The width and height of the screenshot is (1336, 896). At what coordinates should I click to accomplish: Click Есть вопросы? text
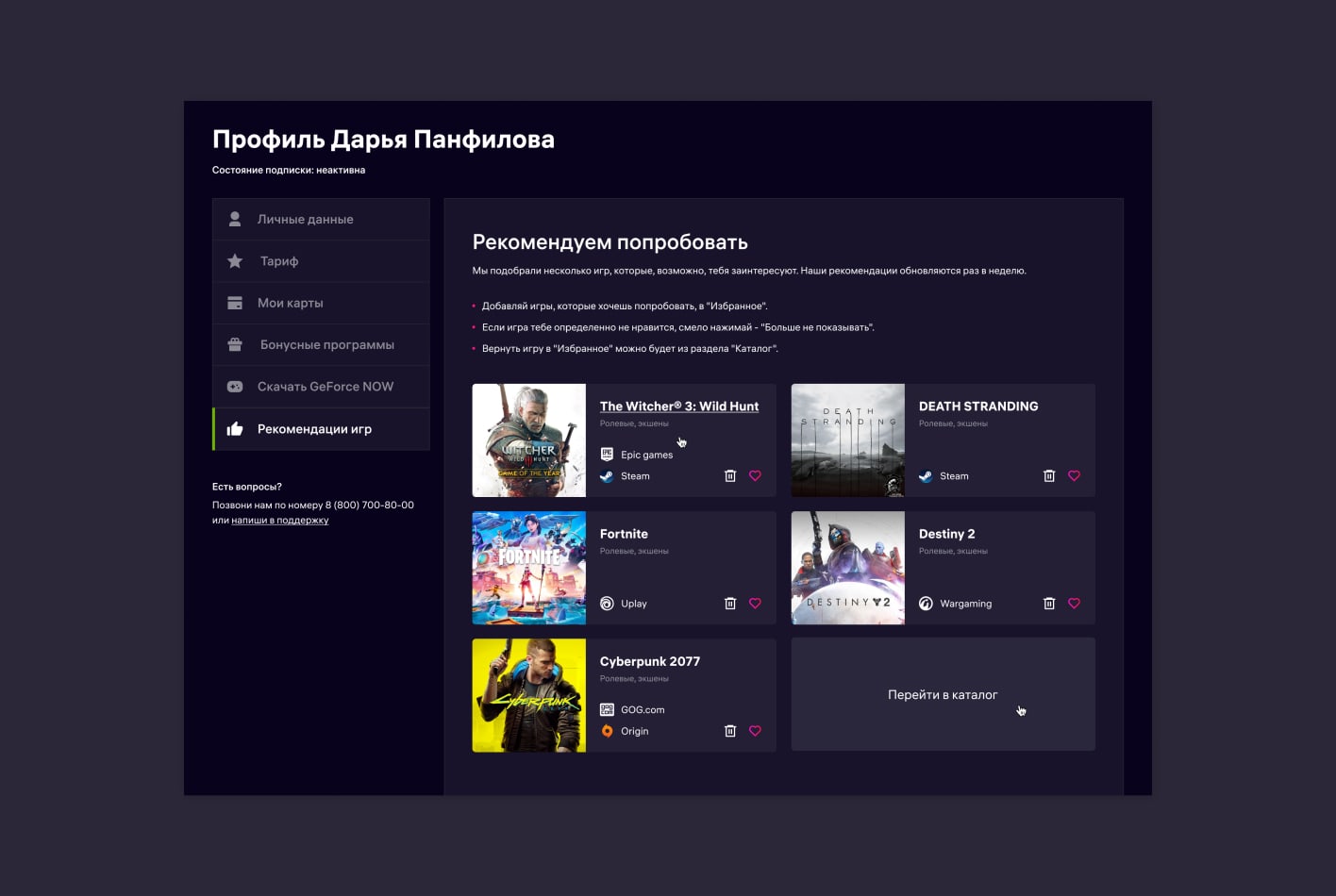click(247, 487)
